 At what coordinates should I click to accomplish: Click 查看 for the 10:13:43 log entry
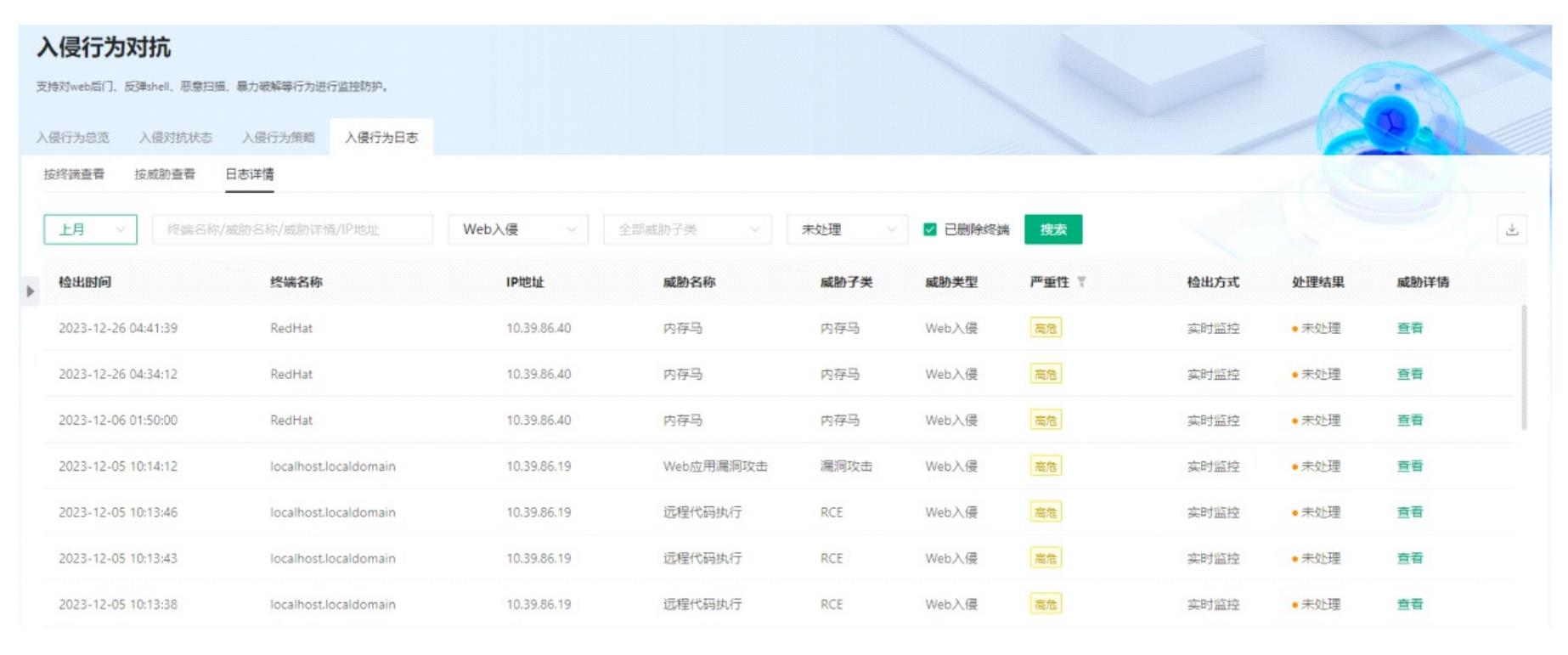(x=1410, y=558)
